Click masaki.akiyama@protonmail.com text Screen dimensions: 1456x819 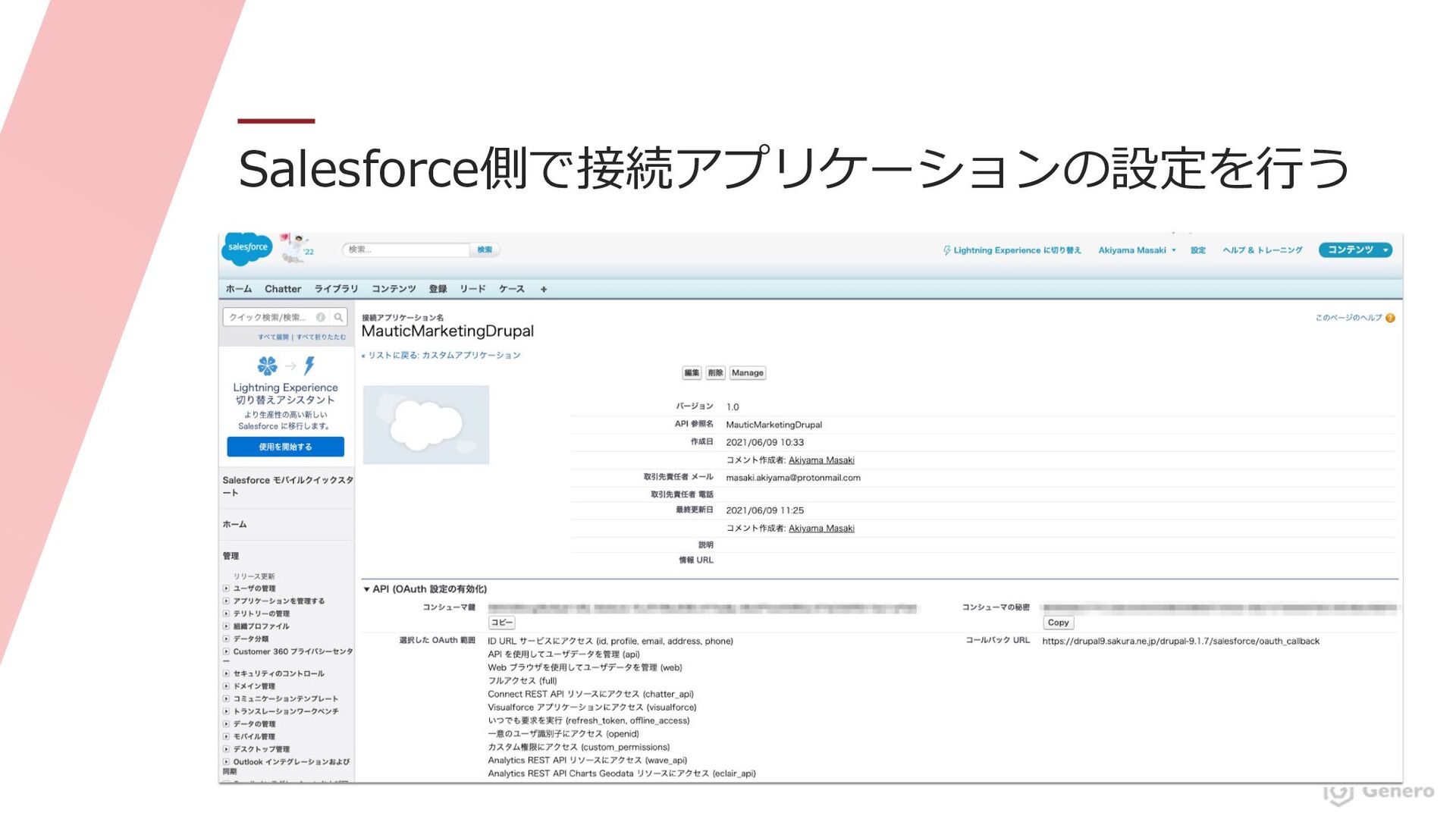[x=793, y=478]
